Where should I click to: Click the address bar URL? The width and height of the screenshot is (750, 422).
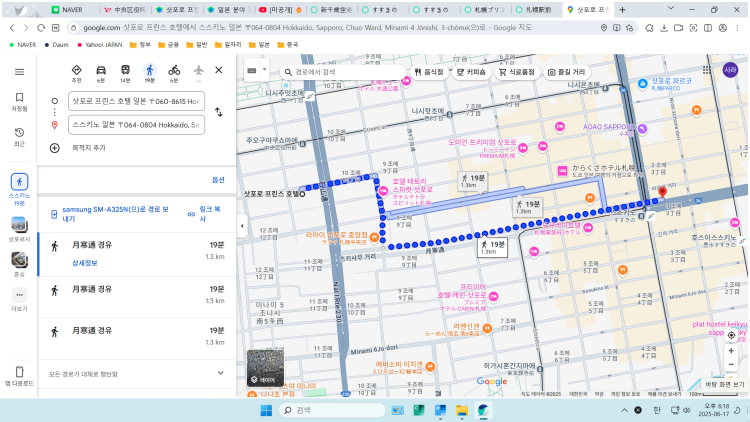tap(307, 28)
